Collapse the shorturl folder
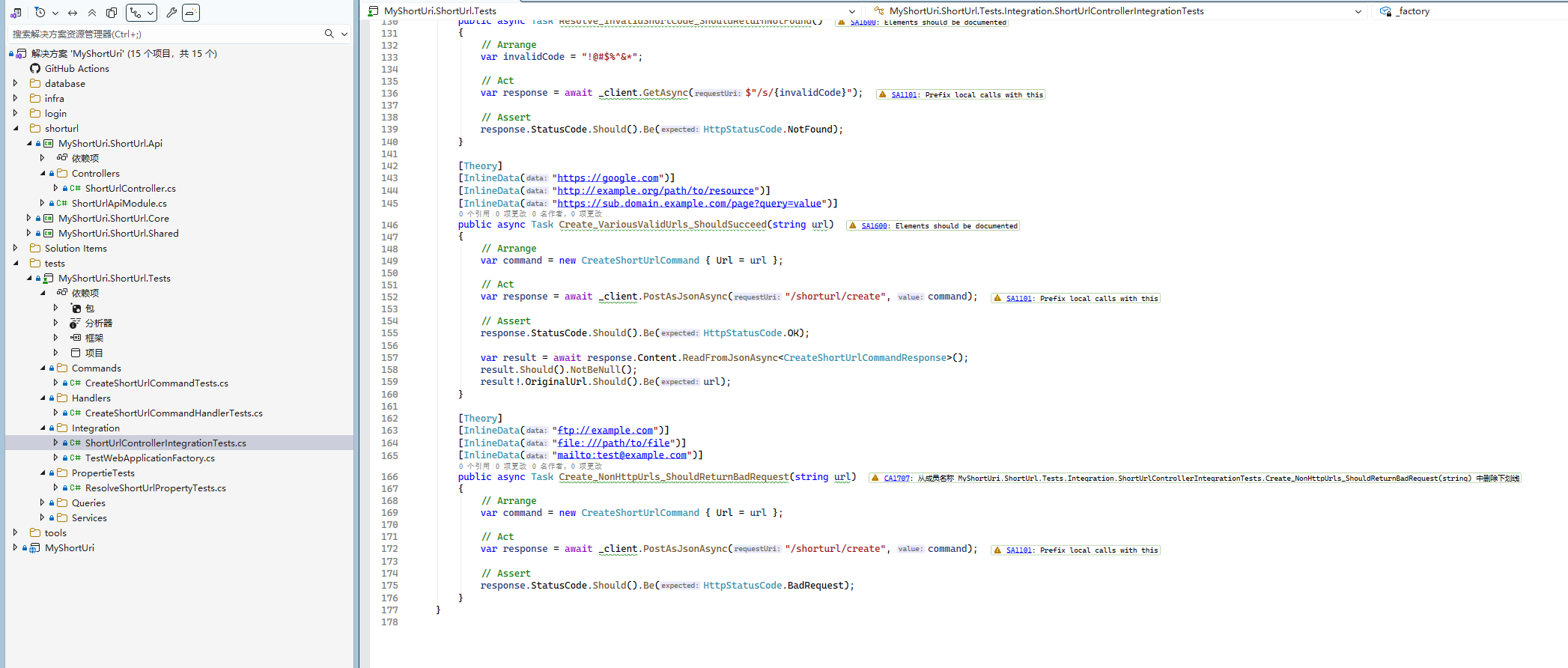 (16, 128)
